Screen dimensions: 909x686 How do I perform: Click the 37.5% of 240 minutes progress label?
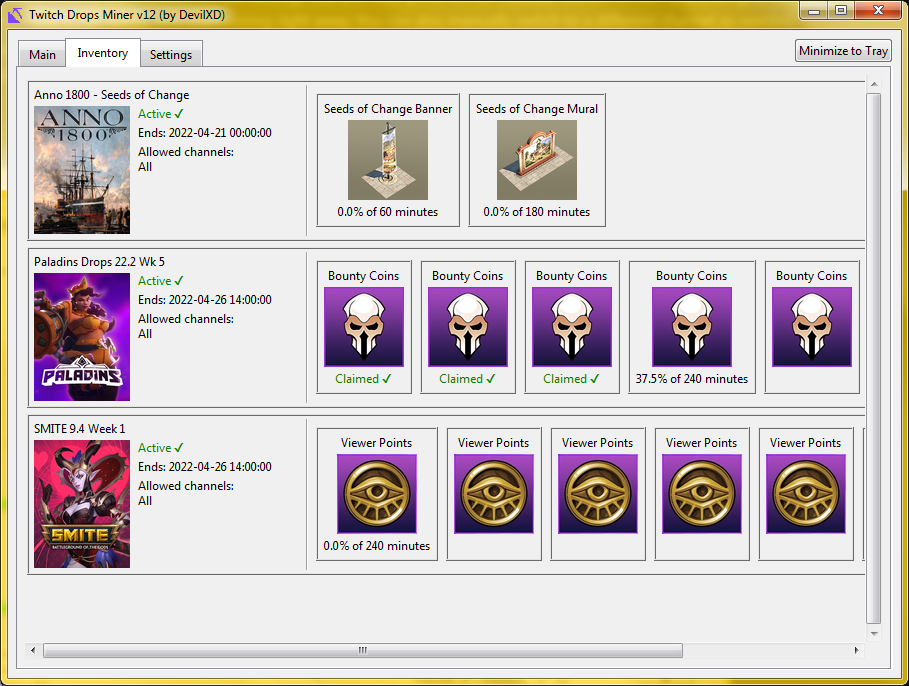[x=691, y=379]
